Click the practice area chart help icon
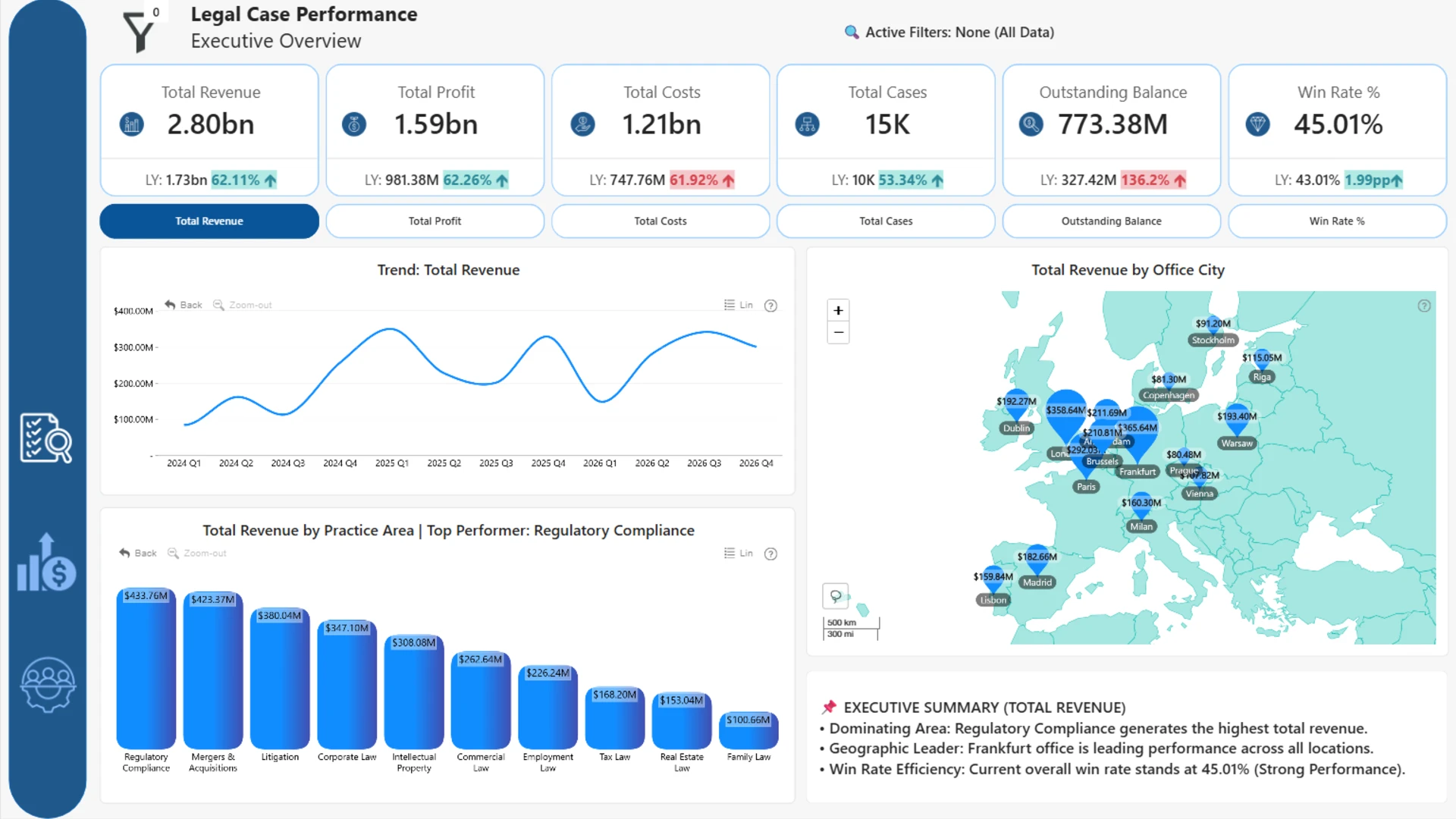This screenshot has height=819, width=1456. click(770, 554)
